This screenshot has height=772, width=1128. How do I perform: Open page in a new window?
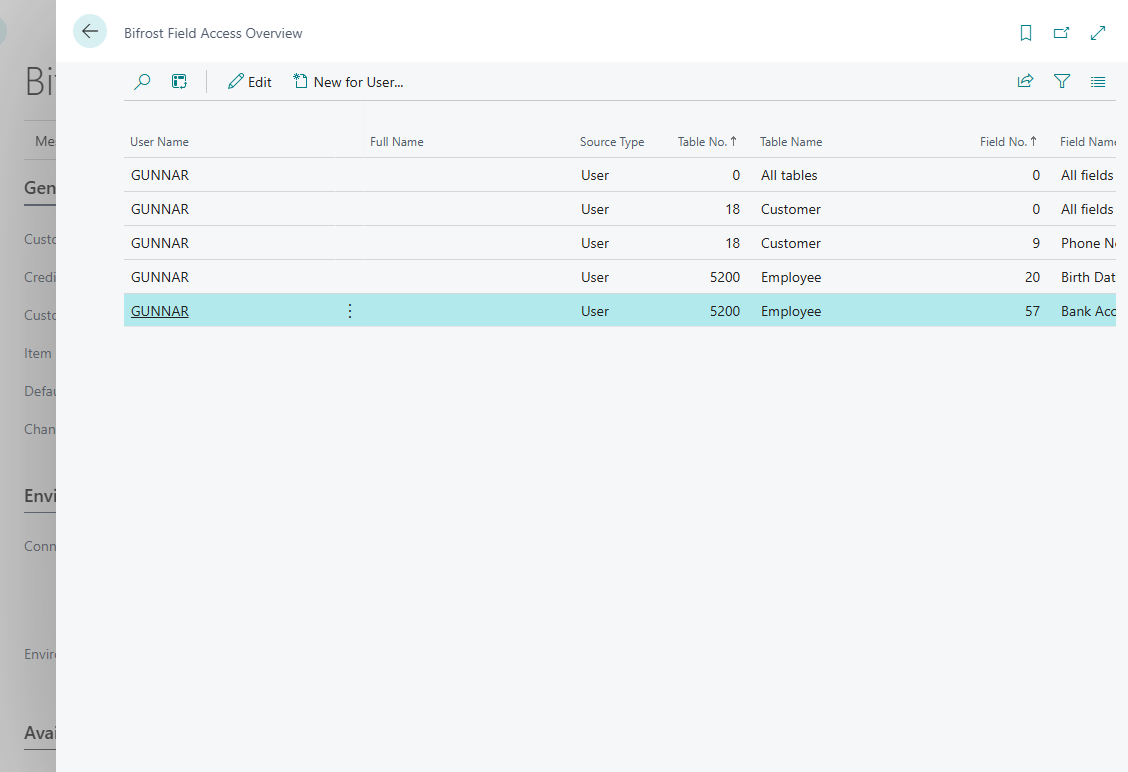coord(1061,33)
